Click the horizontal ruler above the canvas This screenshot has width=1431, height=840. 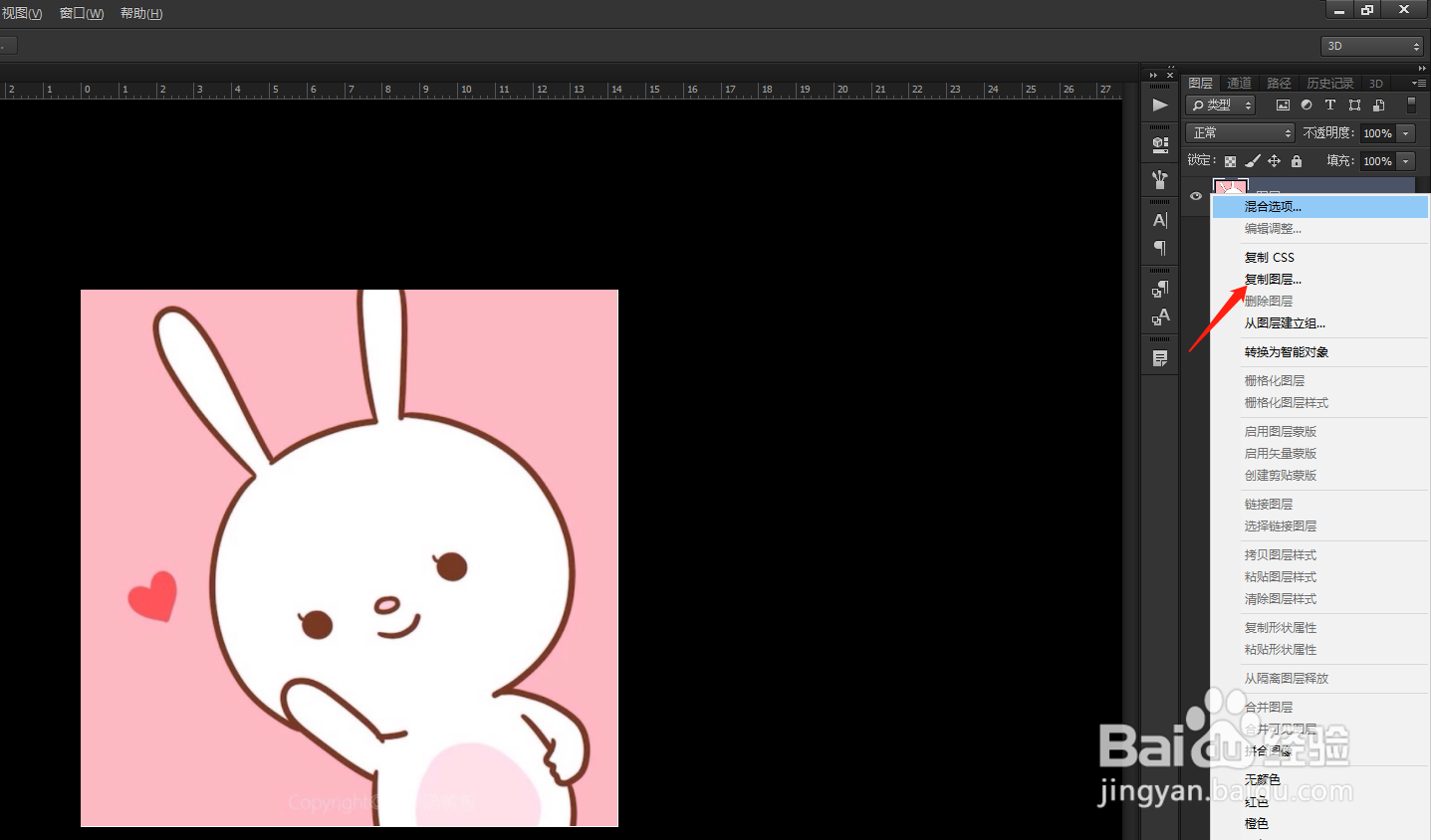pyautogui.click(x=562, y=90)
